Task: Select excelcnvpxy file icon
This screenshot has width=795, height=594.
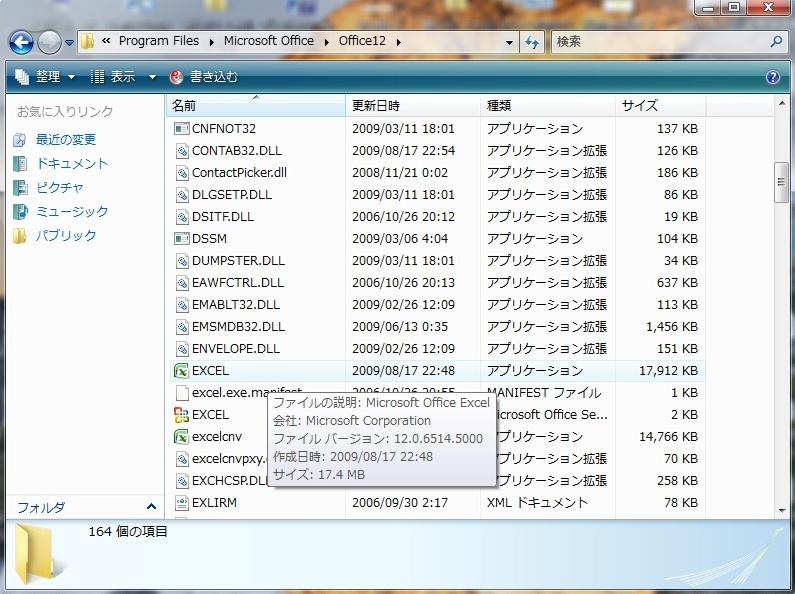Action: (x=182, y=459)
